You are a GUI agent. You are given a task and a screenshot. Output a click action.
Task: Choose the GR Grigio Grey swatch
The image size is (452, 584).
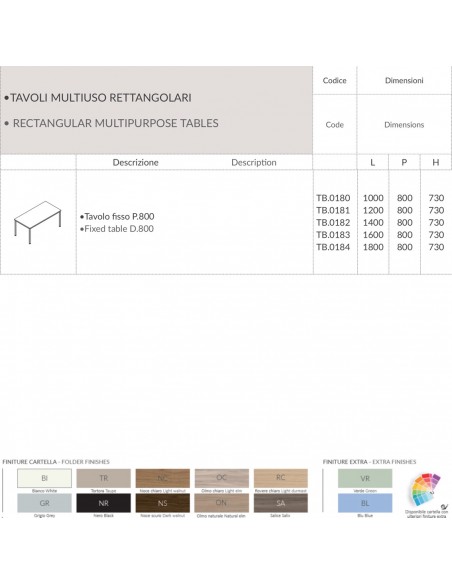point(44,503)
